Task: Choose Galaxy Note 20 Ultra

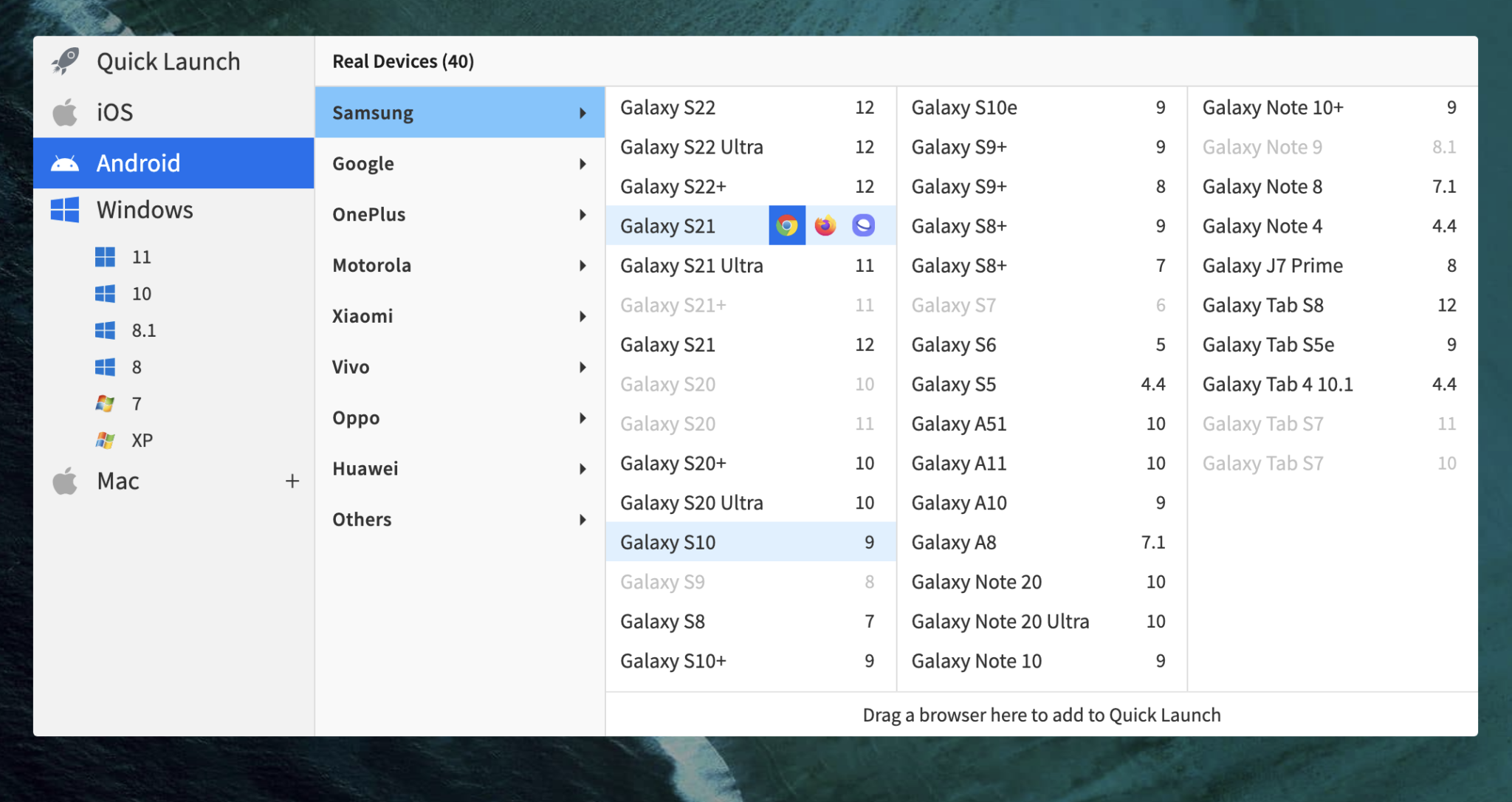Action: point(1000,620)
